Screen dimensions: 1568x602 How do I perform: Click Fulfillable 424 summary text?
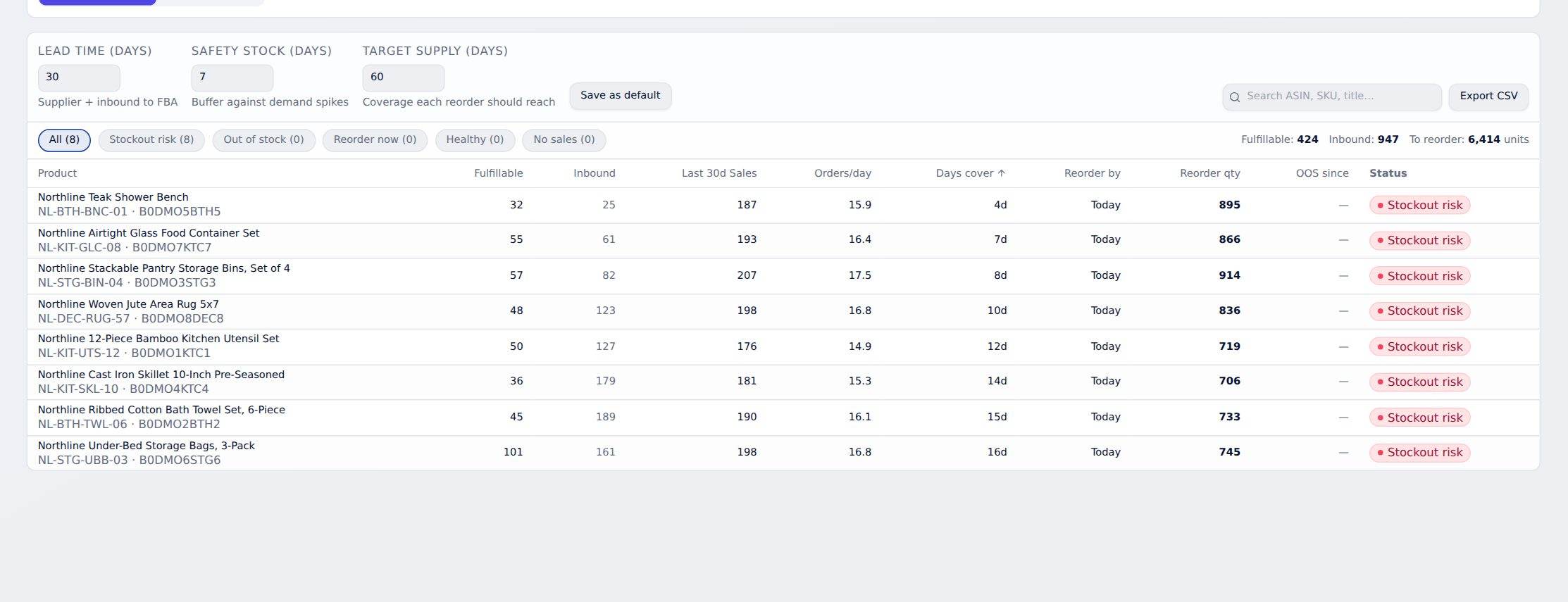point(1279,140)
